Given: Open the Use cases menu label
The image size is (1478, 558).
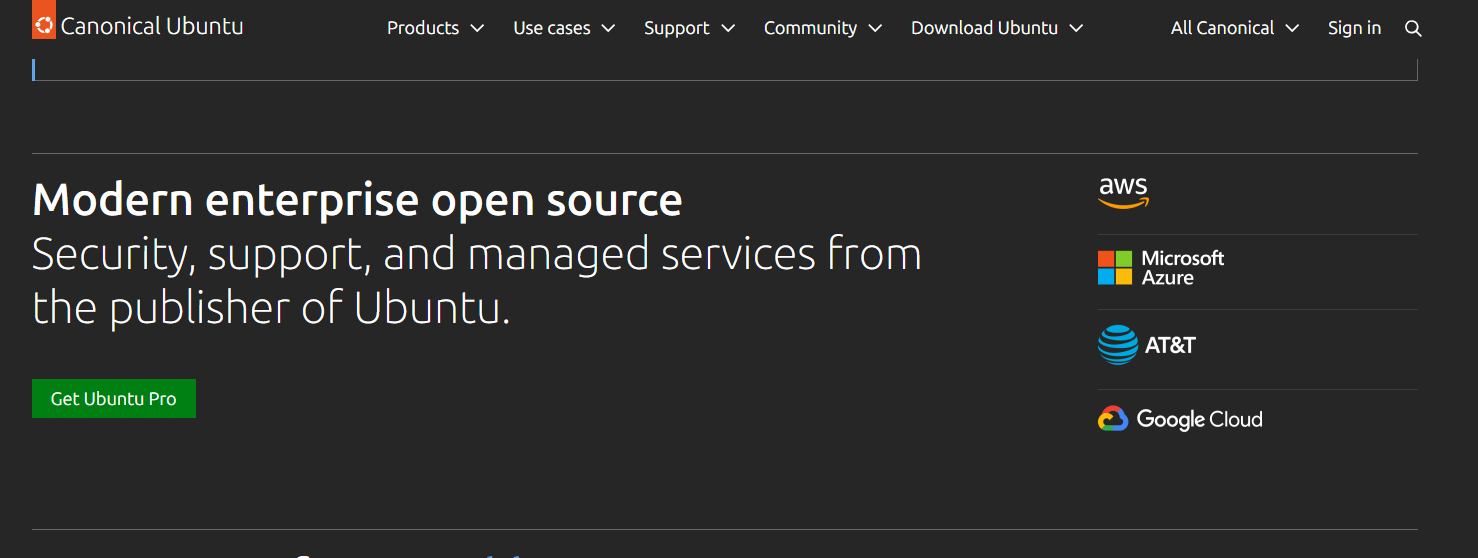Looking at the screenshot, I should click(552, 28).
